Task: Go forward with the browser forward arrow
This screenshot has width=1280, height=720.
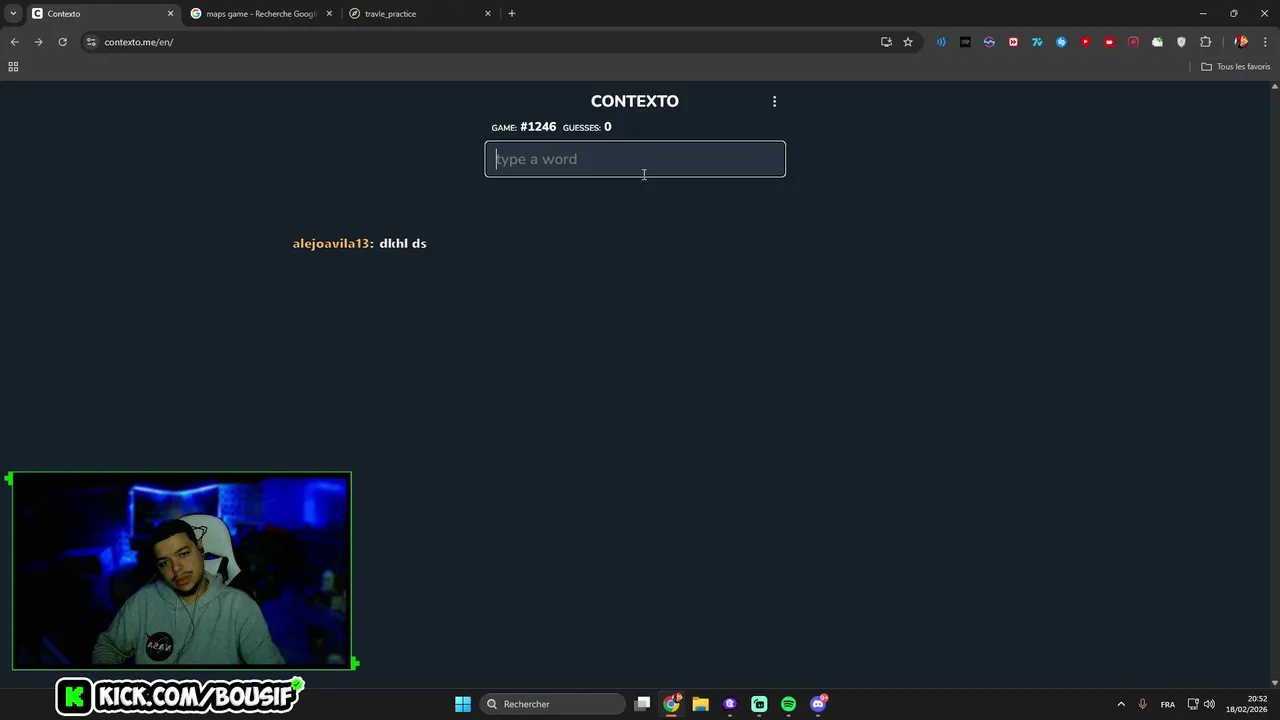Action: 38,42
